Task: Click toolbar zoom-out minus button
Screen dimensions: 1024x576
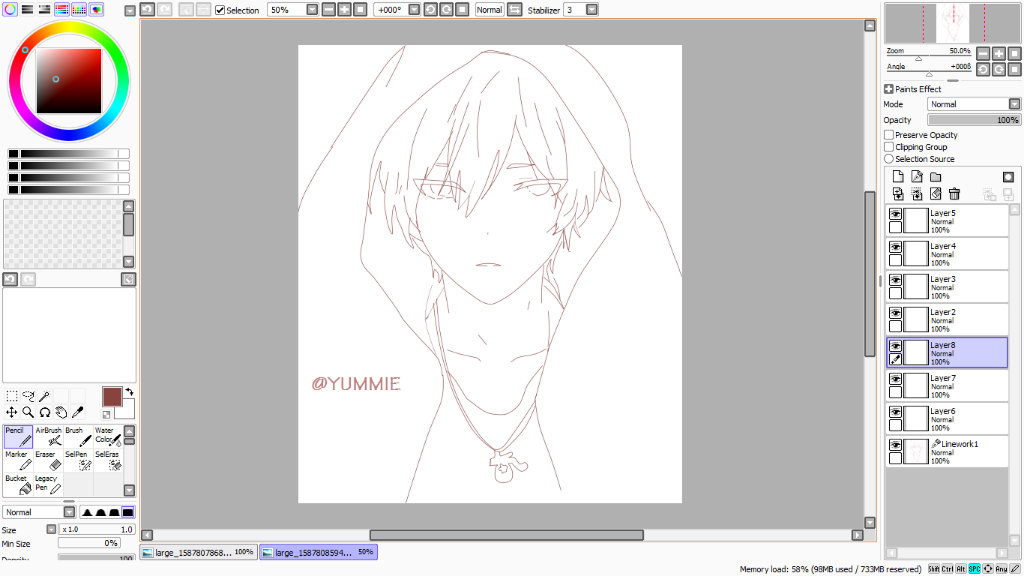Action: (x=328, y=10)
